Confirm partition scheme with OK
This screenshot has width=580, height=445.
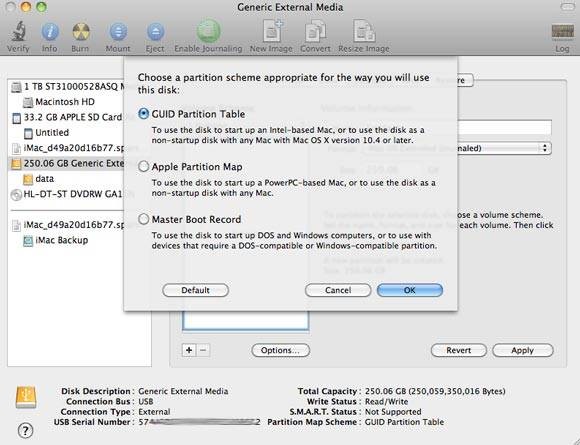409,290
